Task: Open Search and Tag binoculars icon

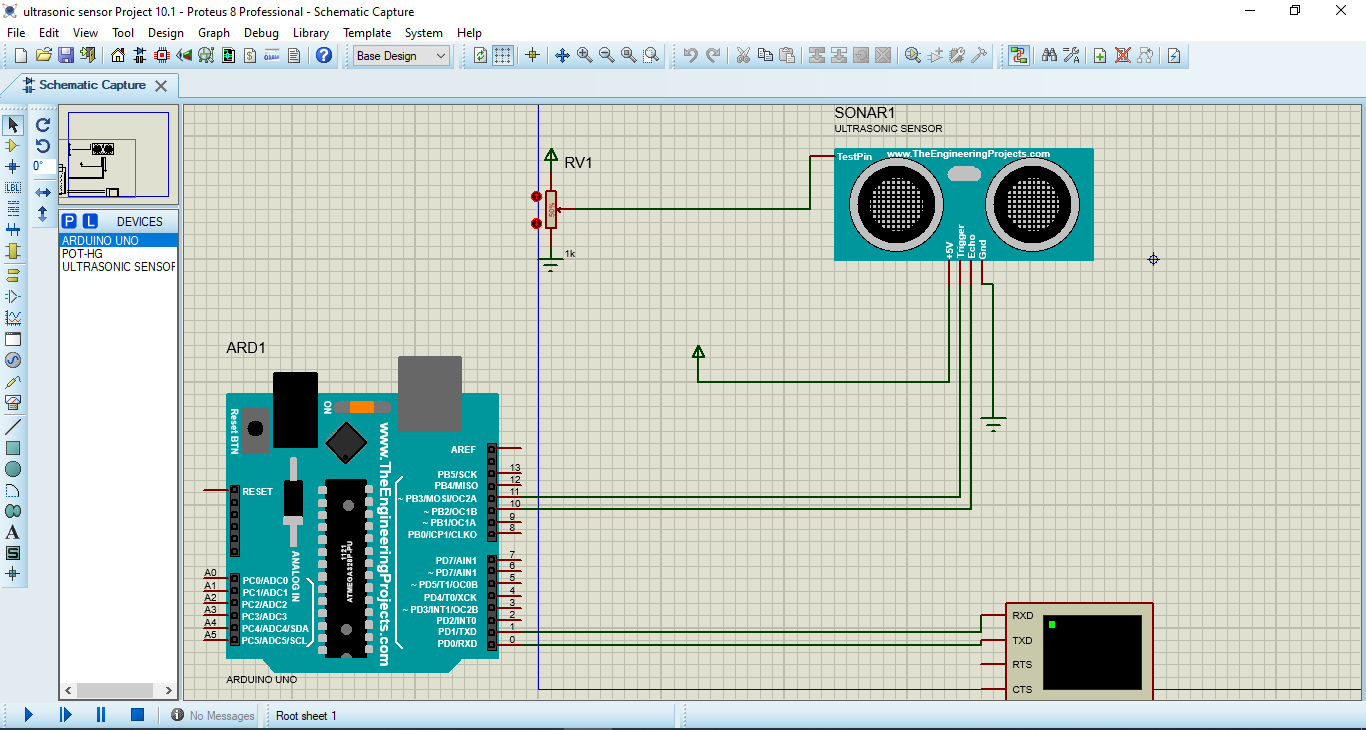Action: pyautogui.click(x=1049, y=56)
